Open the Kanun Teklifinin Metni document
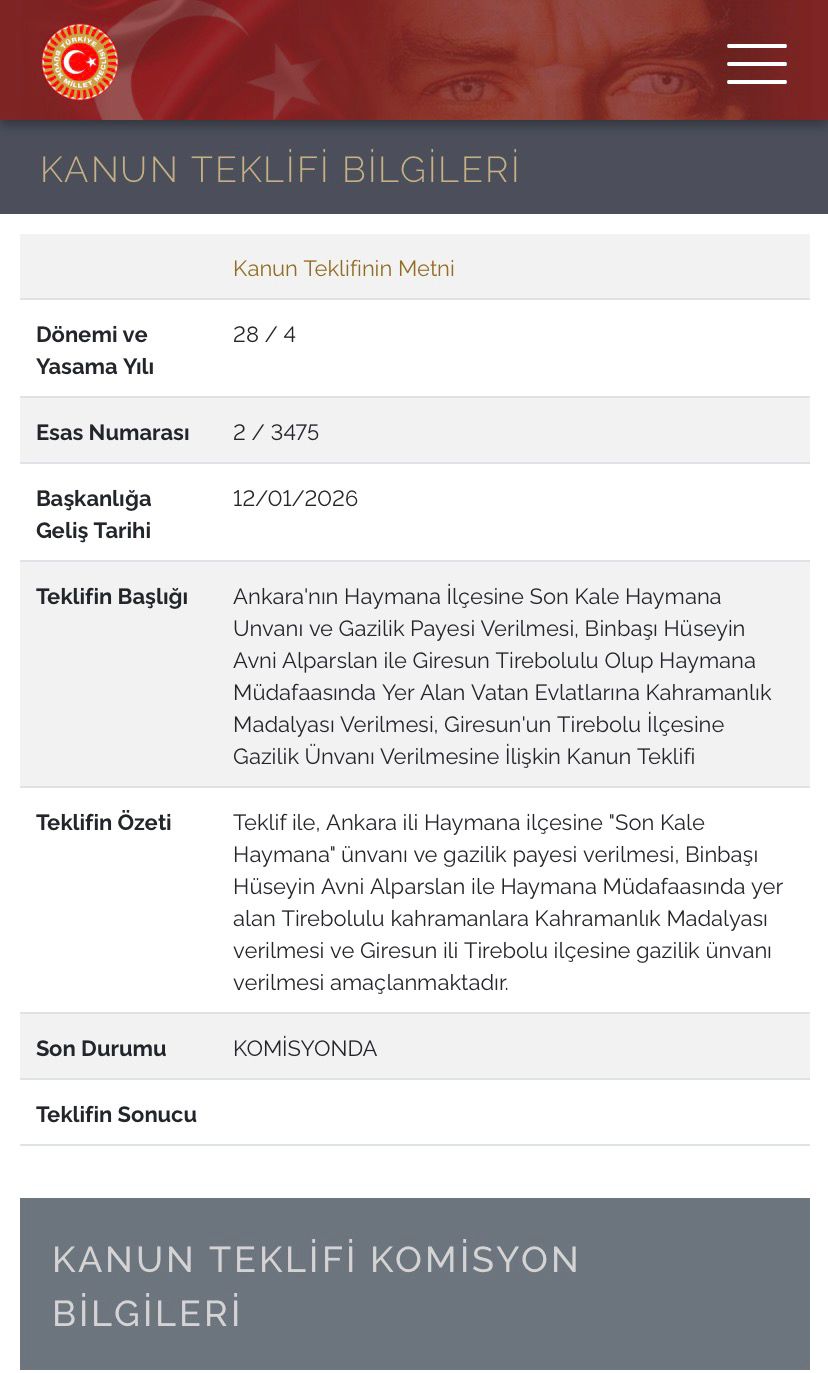 point(344,267)
